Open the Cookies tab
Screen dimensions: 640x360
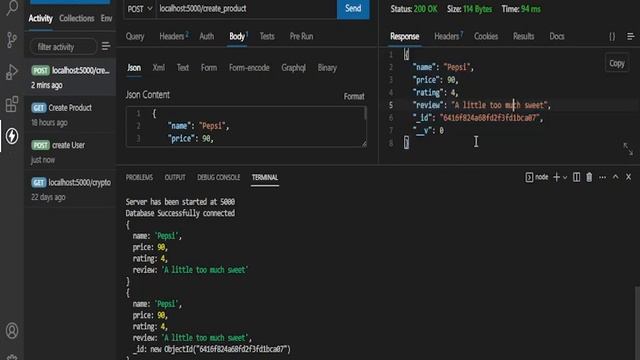click(x=486, y=36)
